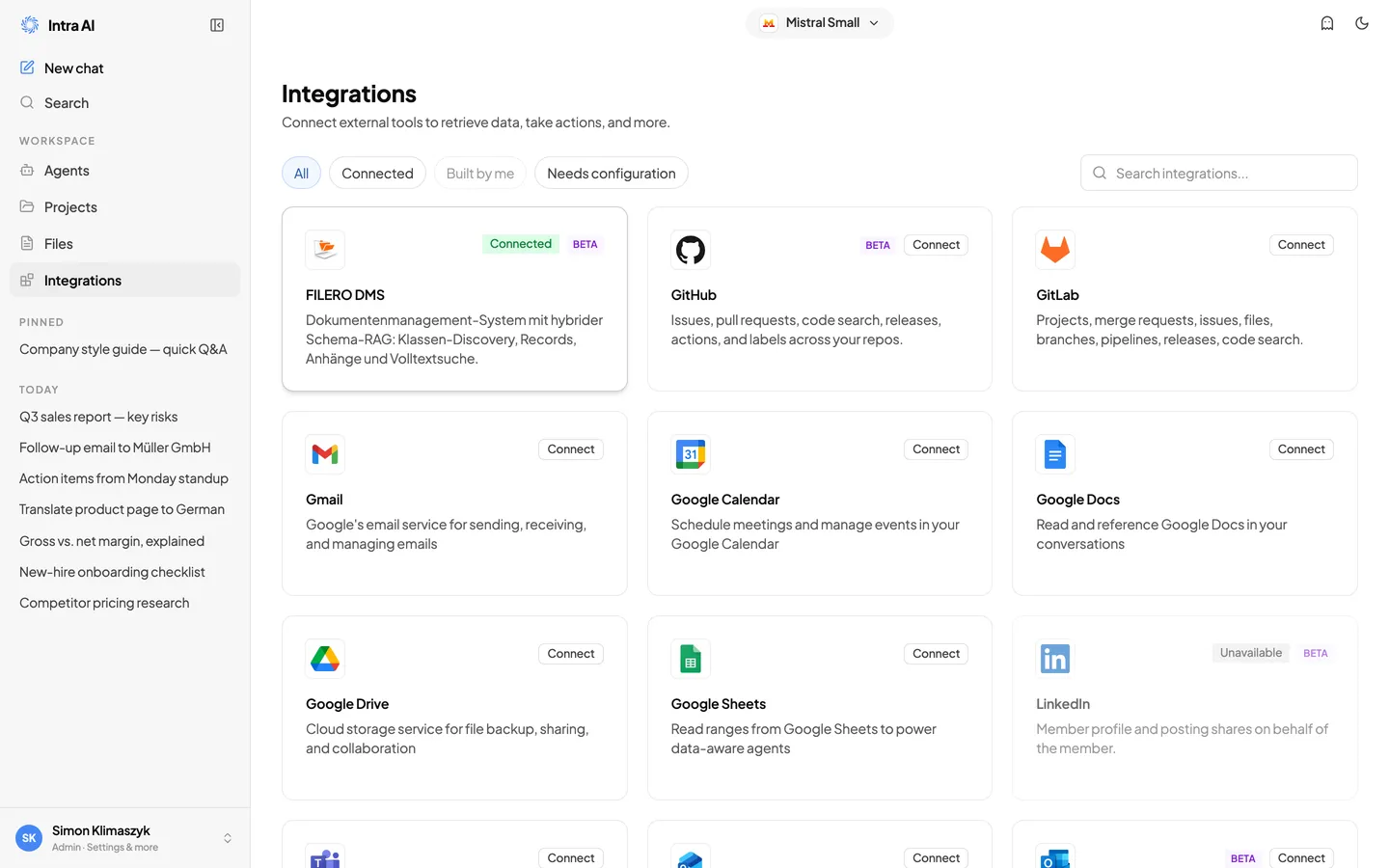Connect the GitHub integration
Screen dimensions: 1389x868
[936, 245]
